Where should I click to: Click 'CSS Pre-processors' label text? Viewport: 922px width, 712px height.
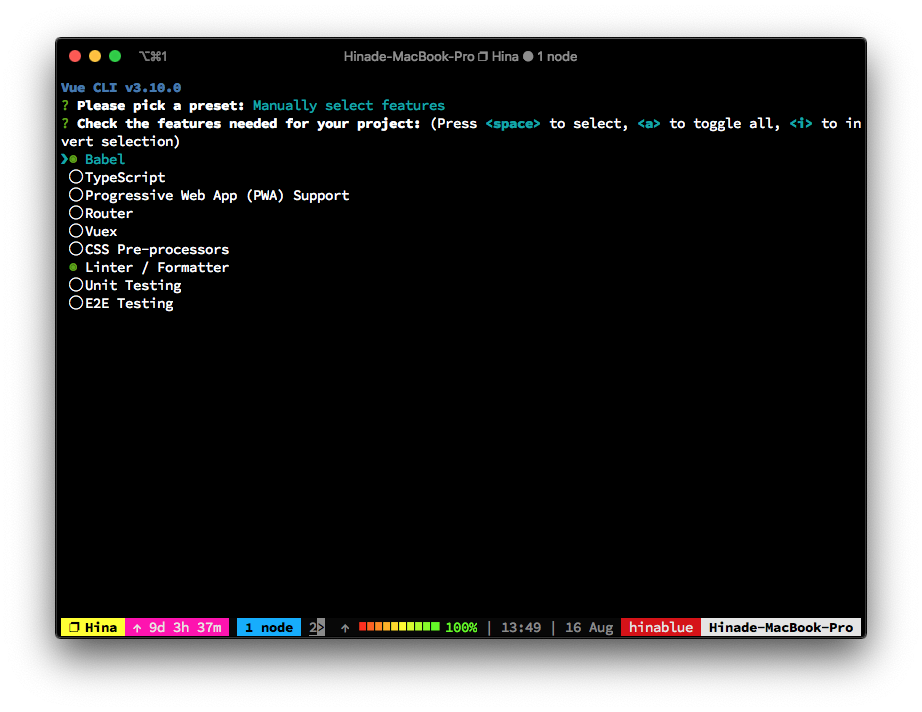[157, 250]
